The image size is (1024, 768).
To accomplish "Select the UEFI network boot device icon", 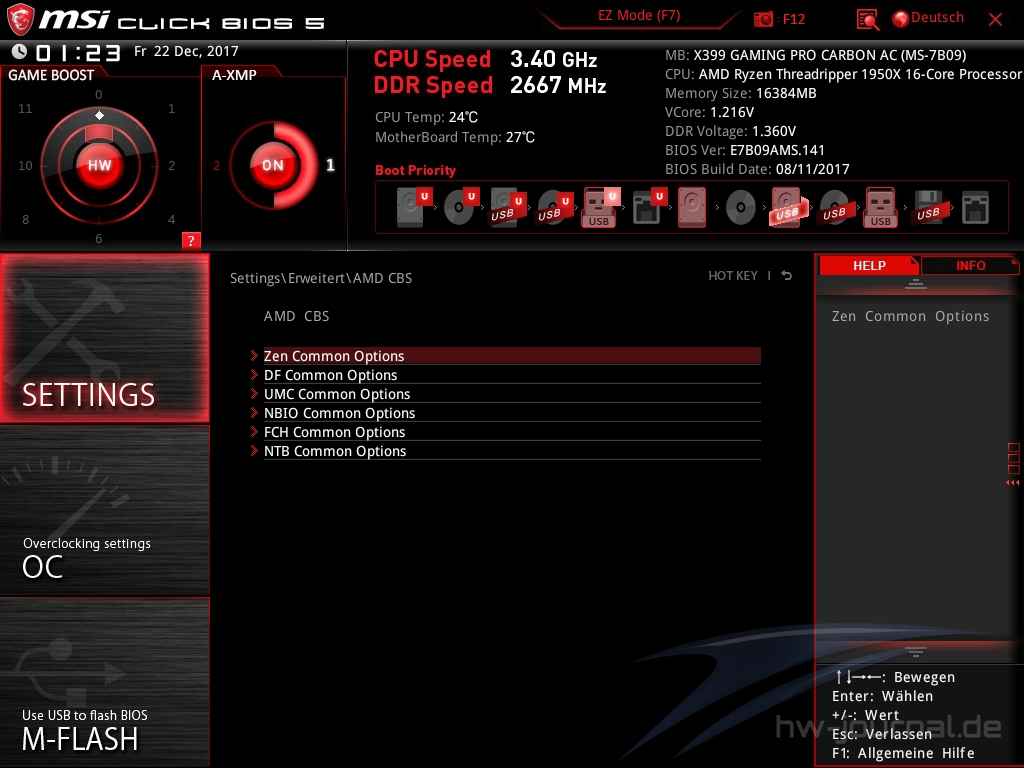I will pos(648,208).
